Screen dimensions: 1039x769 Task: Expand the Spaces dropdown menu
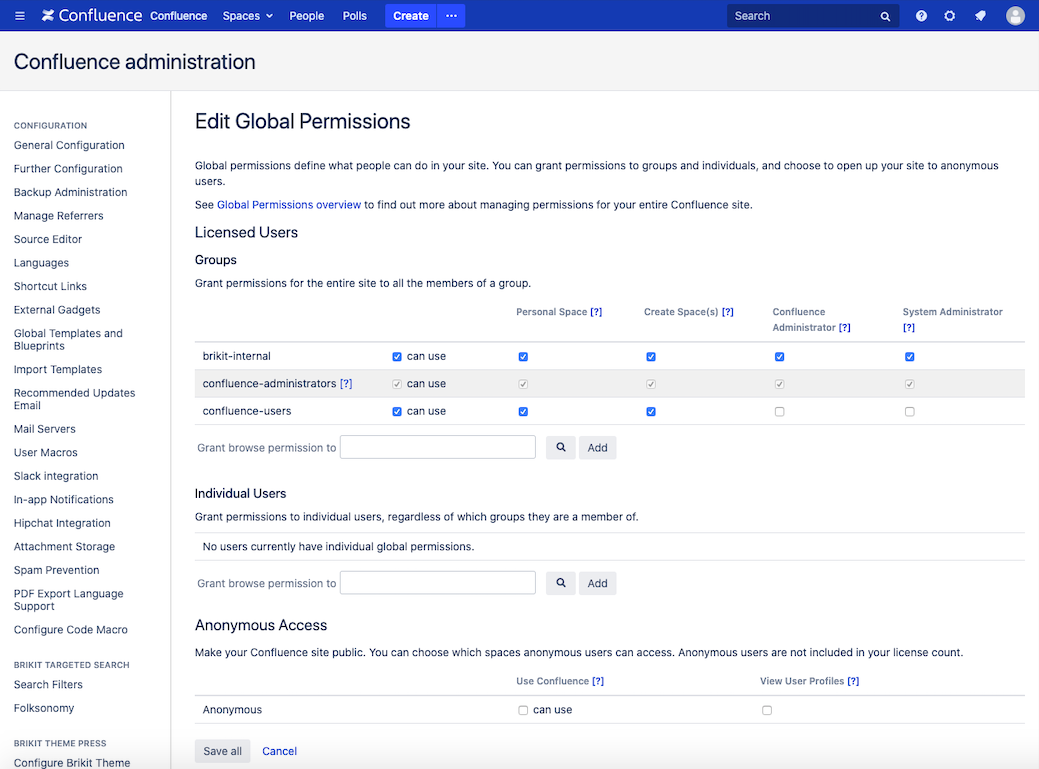tap(248, 16)
